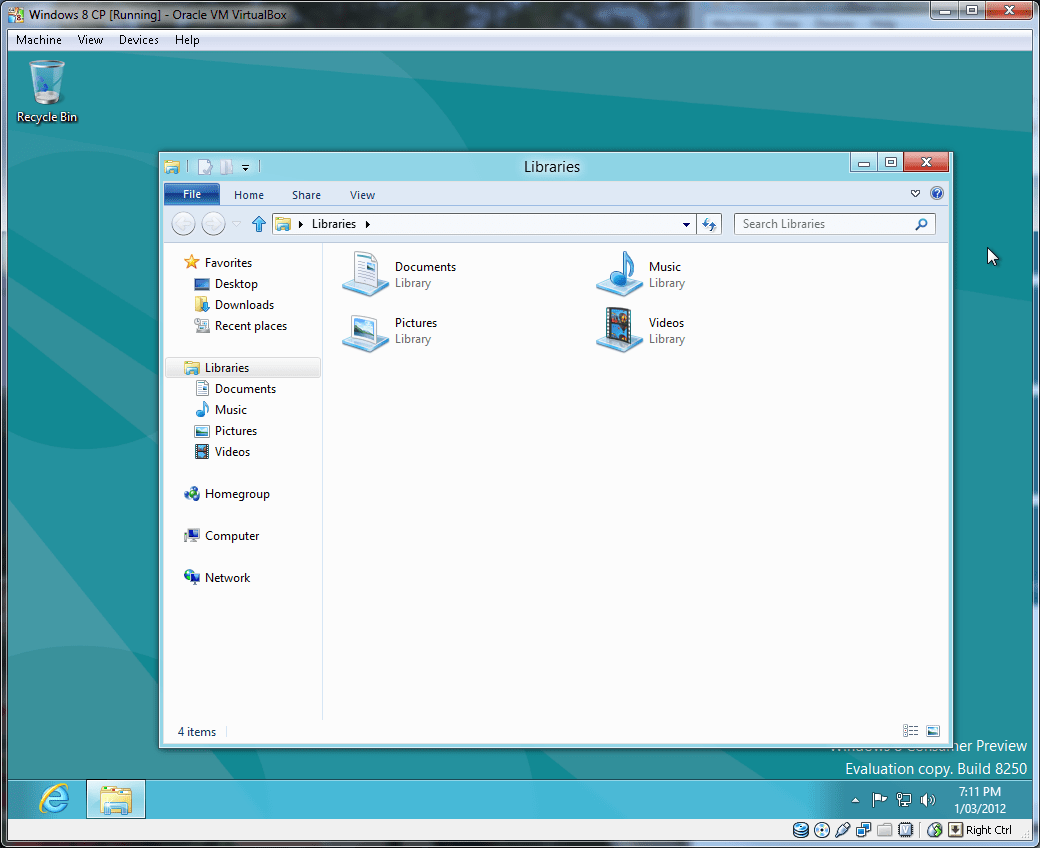Image resolution: width=1040 pixels, height=848 pixels.
Task: Open VirtualBox Help menu
Action: pos(187,40)
